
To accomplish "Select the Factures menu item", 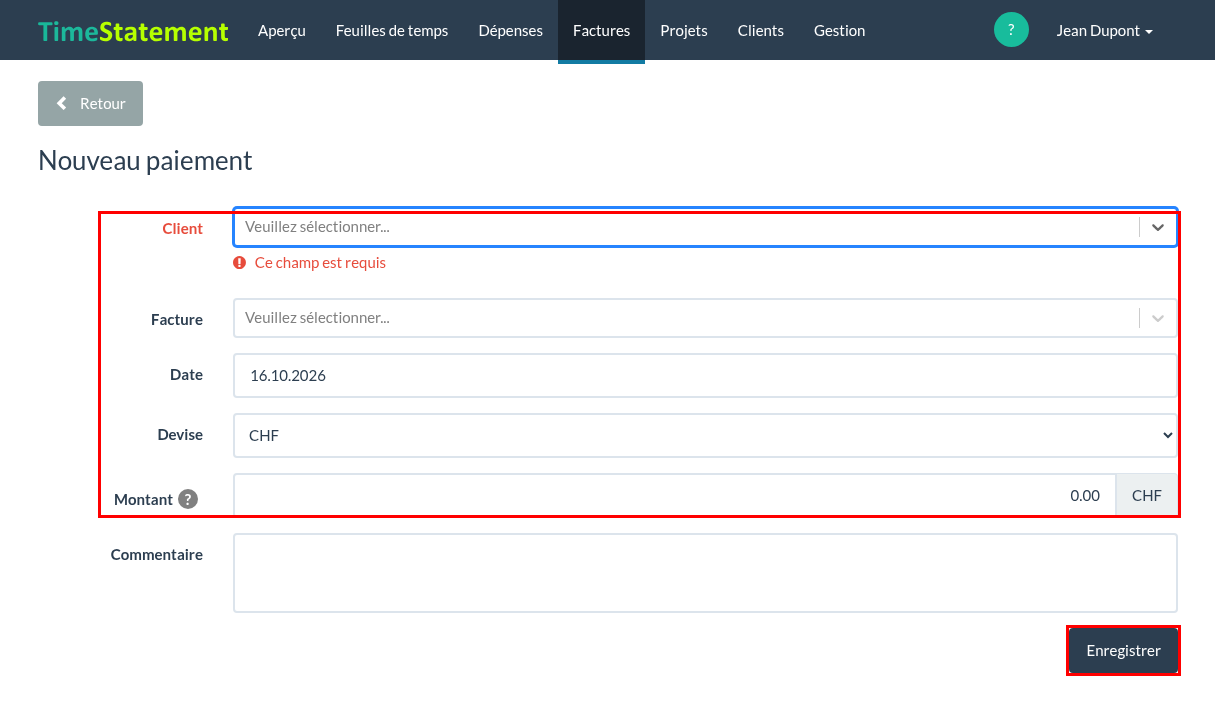I will coord(601,30).
